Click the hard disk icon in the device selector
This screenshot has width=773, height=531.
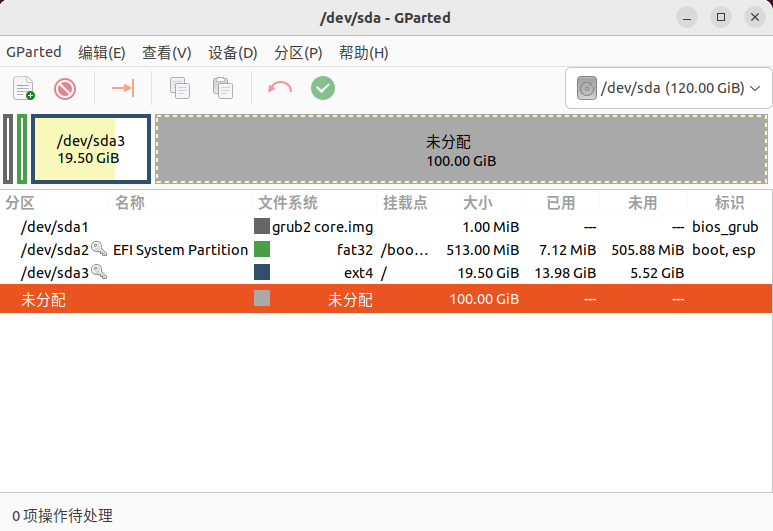587,88
